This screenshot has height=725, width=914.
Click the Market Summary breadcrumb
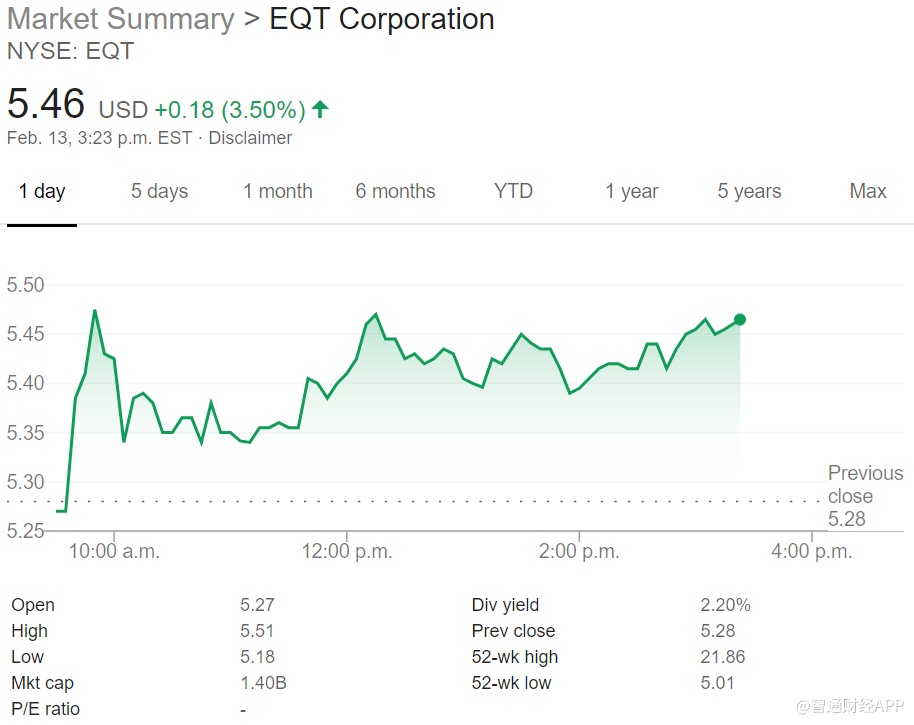tap(120, 19)
